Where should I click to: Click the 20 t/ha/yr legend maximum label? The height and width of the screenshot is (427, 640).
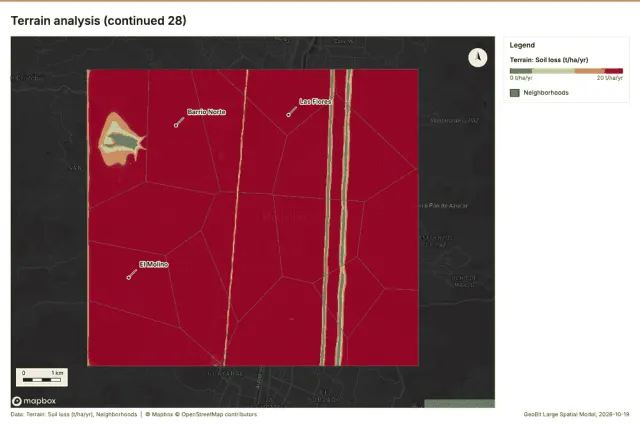(610, 78)
